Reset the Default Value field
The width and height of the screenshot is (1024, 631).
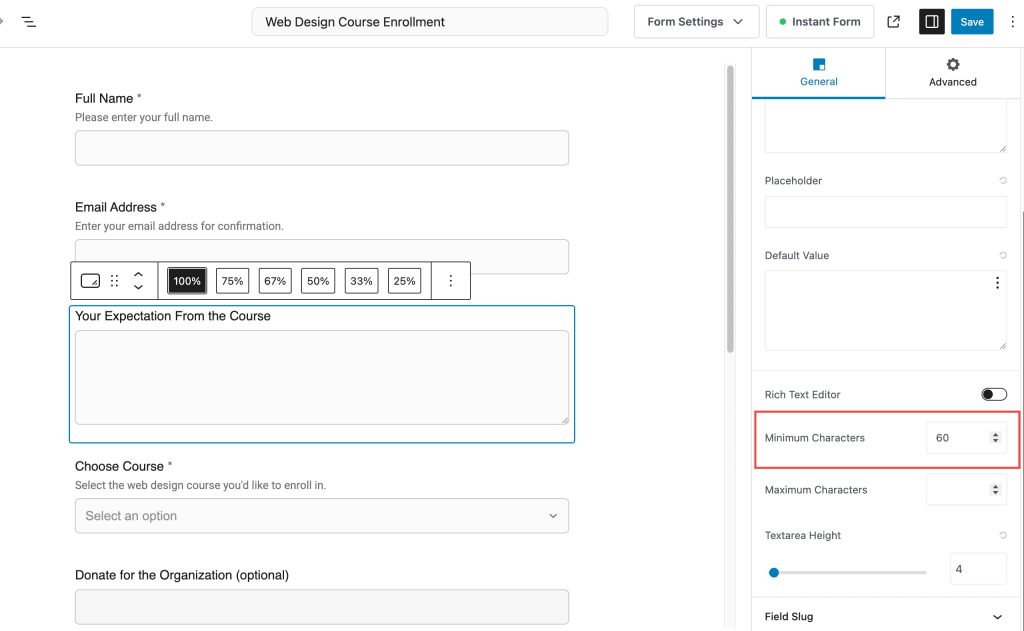click(1002, 255)
